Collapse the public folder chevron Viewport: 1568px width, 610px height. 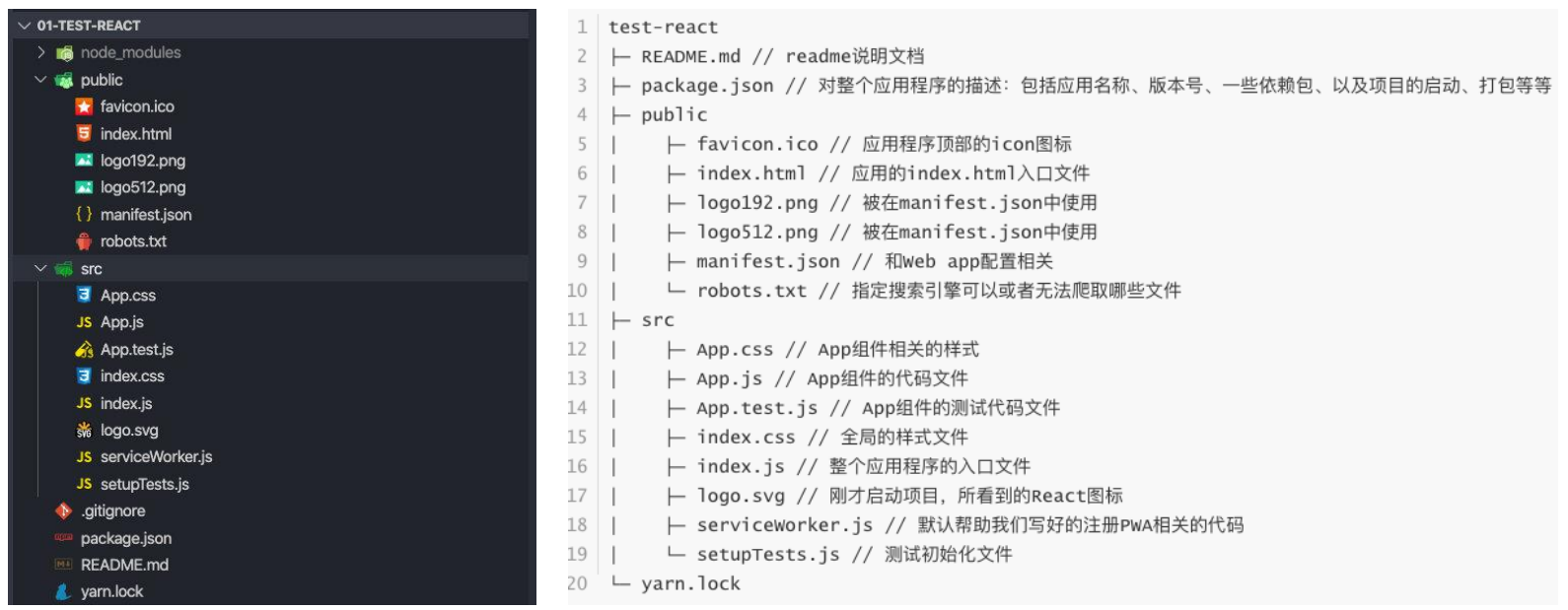41,80
